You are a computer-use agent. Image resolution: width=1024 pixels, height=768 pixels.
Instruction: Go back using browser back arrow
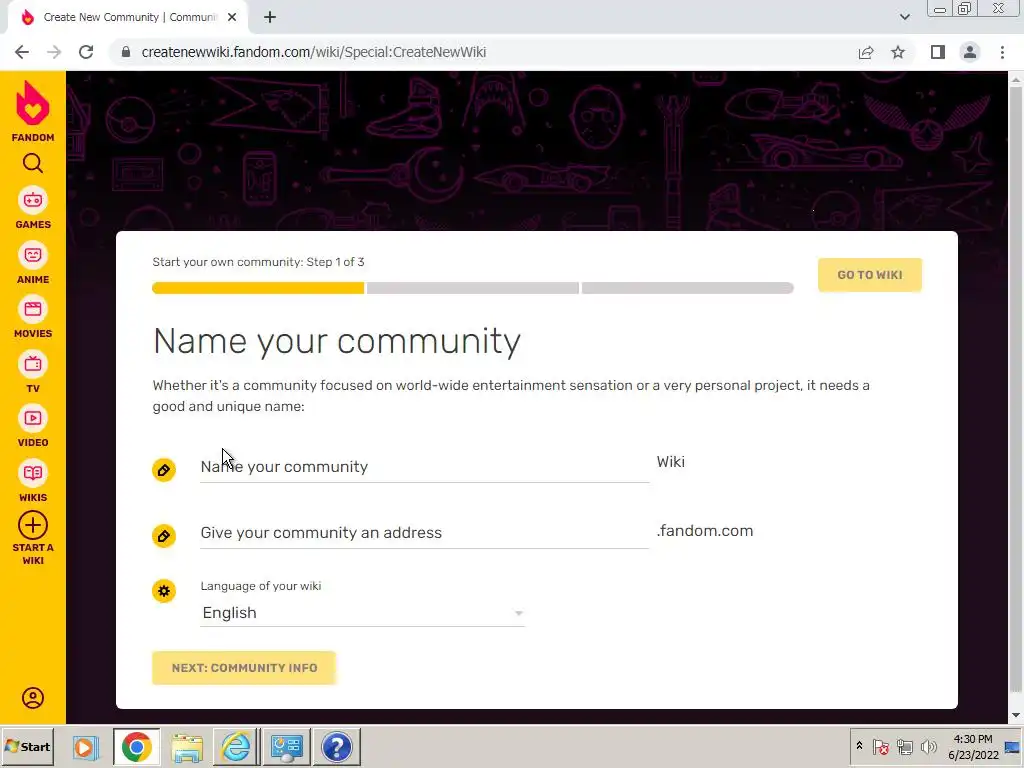click(x=22, y=52)
